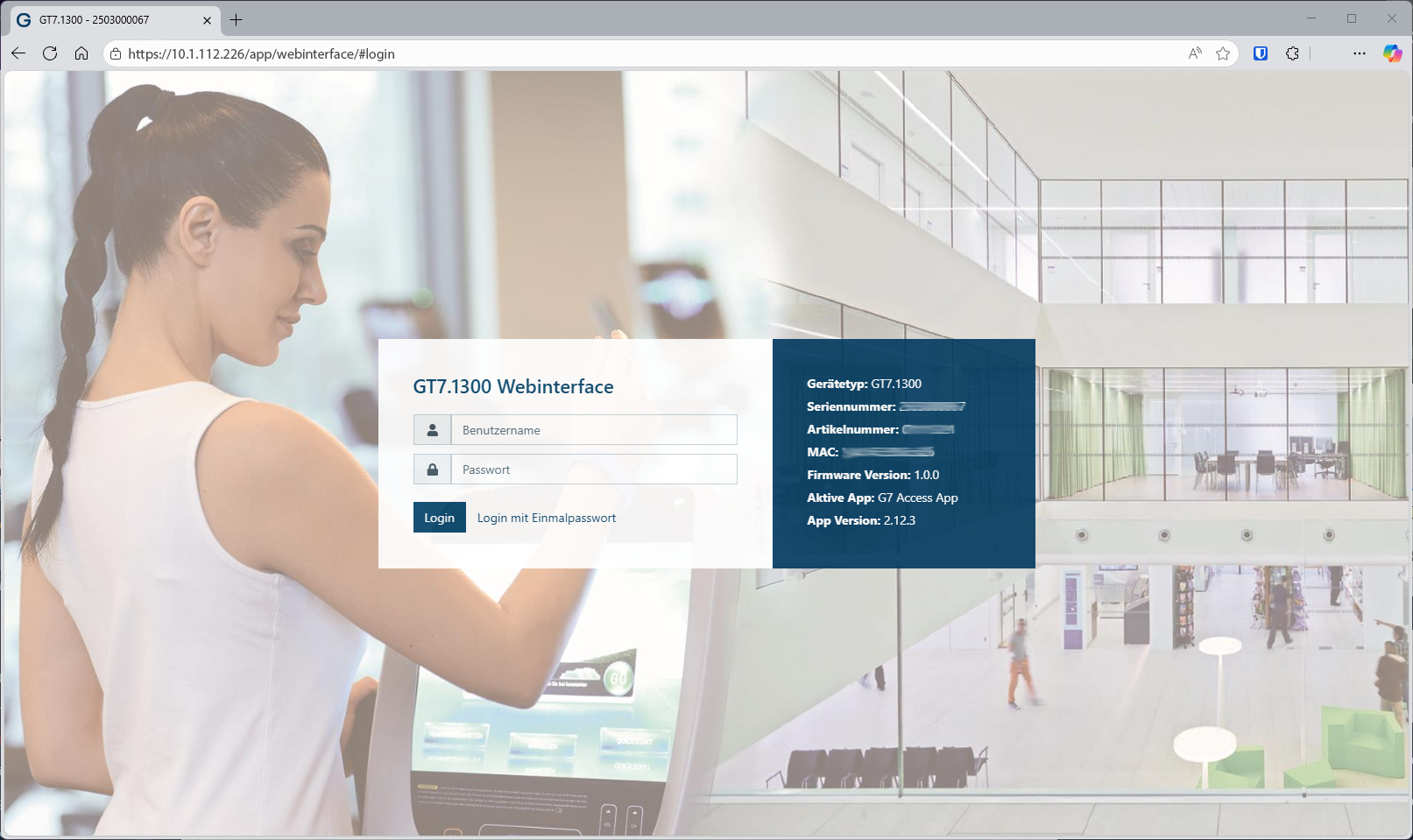Open browser settings three-dot menu
Screen dimensions: 1413x840
1360,53
